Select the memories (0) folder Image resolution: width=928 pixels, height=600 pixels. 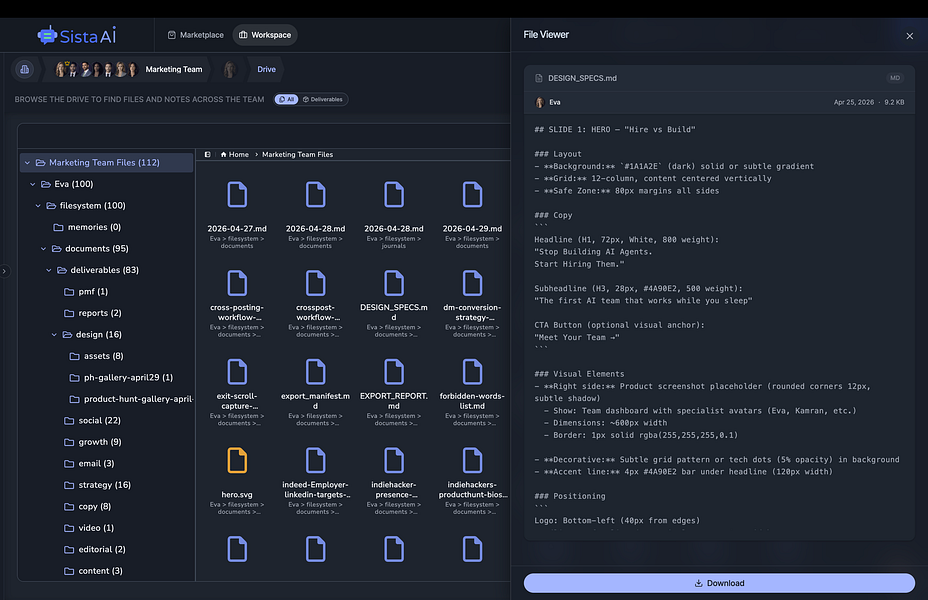(87, 227)
